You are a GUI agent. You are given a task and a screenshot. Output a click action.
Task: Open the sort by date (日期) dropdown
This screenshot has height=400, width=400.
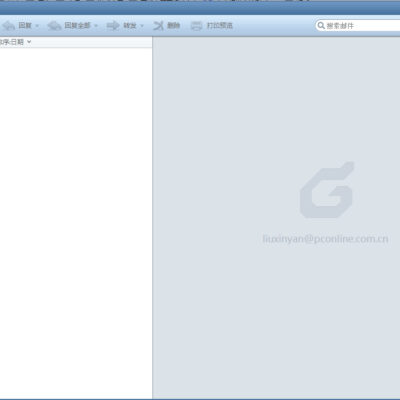29,42
